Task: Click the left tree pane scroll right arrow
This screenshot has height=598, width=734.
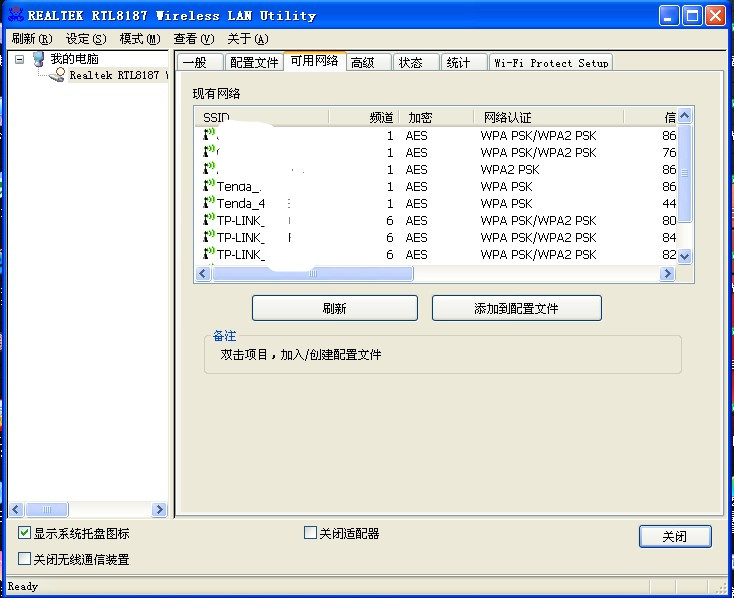Action: tap(159, 509)
